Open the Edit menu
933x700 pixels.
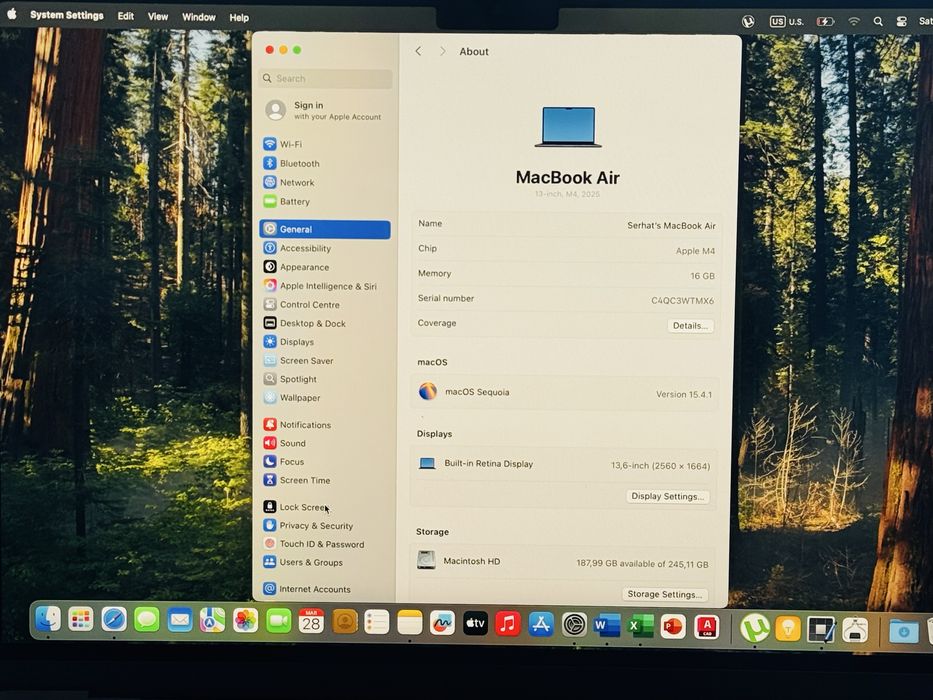click(x=126, y=16)
